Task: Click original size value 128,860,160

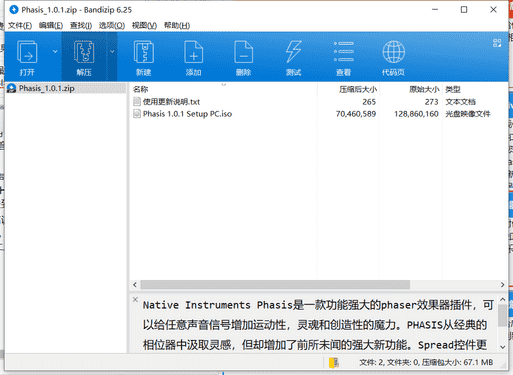Action: point(416,114)
